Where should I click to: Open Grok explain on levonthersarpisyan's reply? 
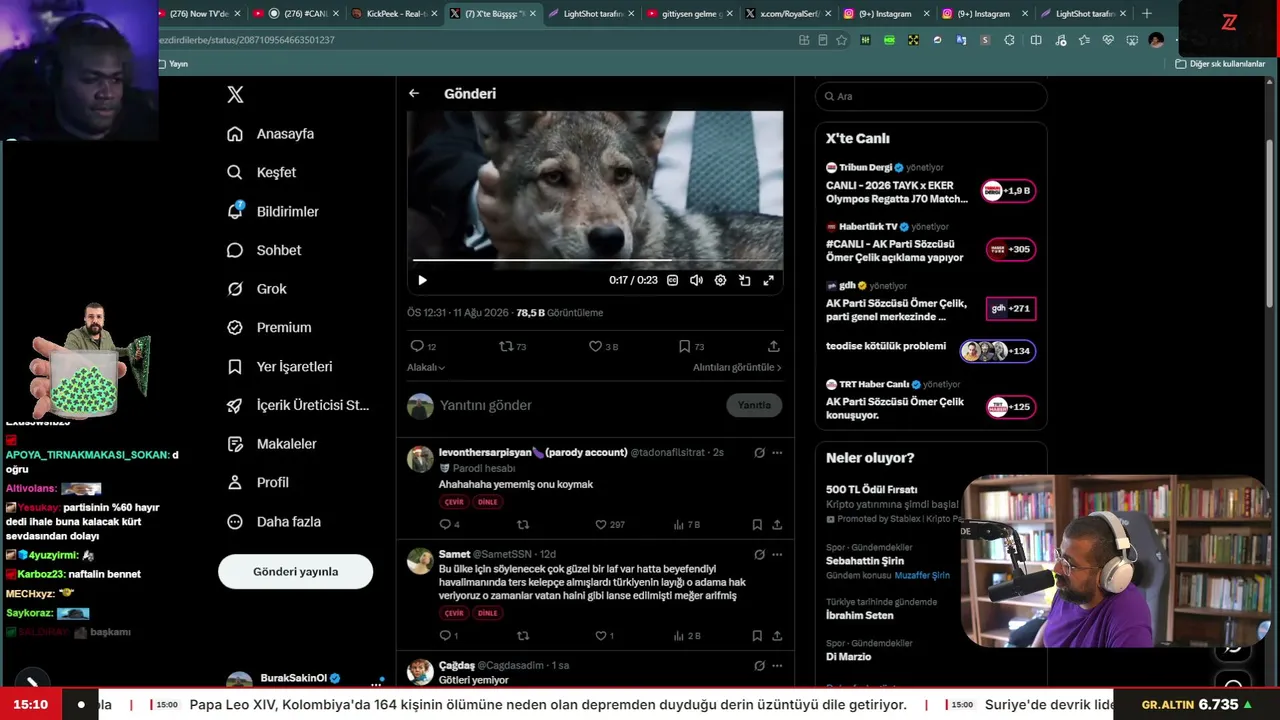759,453
